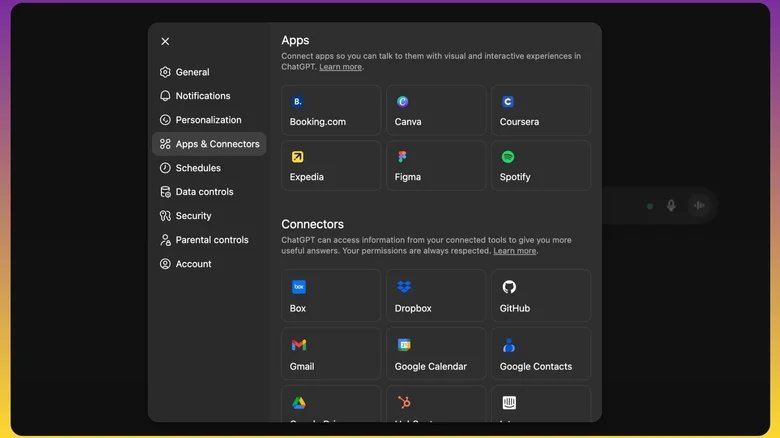
Task: Click the Spotify app icon
Action: point(508,157)
